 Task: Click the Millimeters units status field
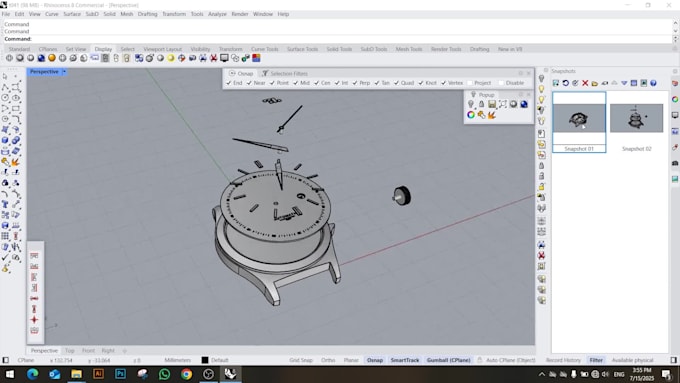click(x=177, y=360)
